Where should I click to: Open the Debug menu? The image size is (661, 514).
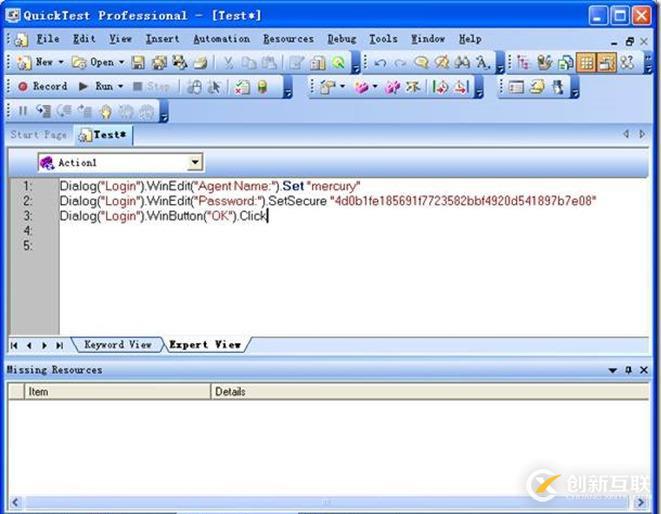point(342,39)
